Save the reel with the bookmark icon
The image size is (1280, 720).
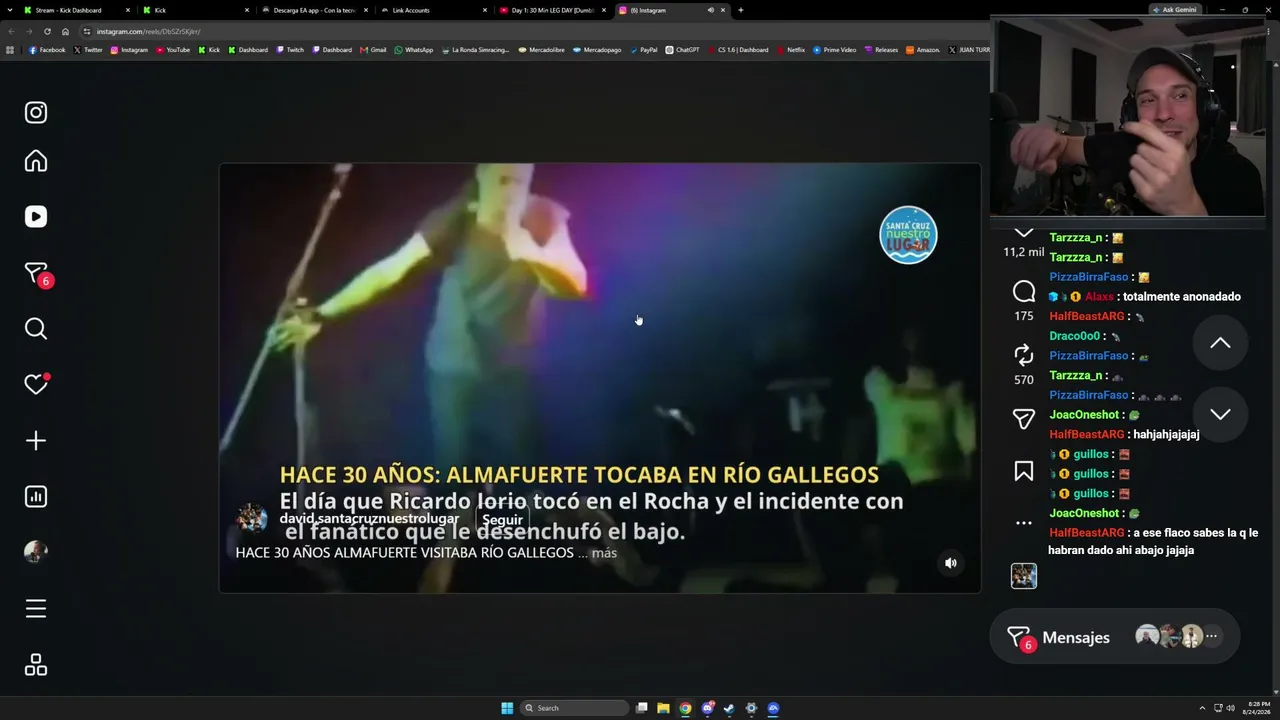point(1024,471)
